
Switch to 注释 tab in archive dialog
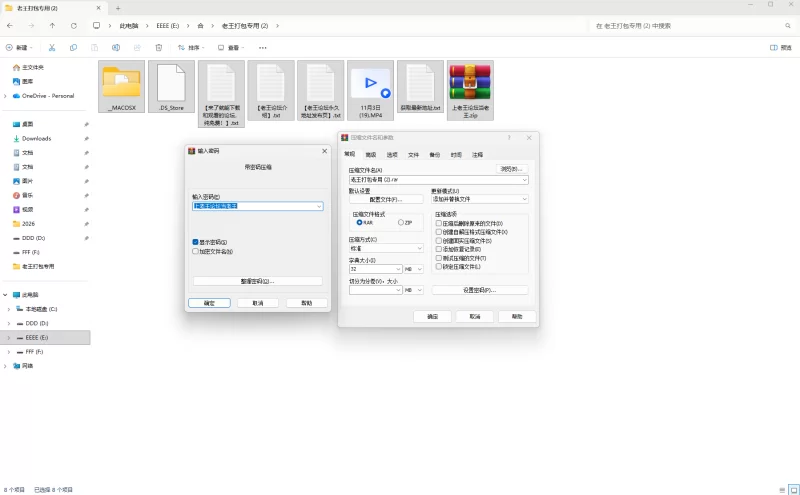pos(478,155)
